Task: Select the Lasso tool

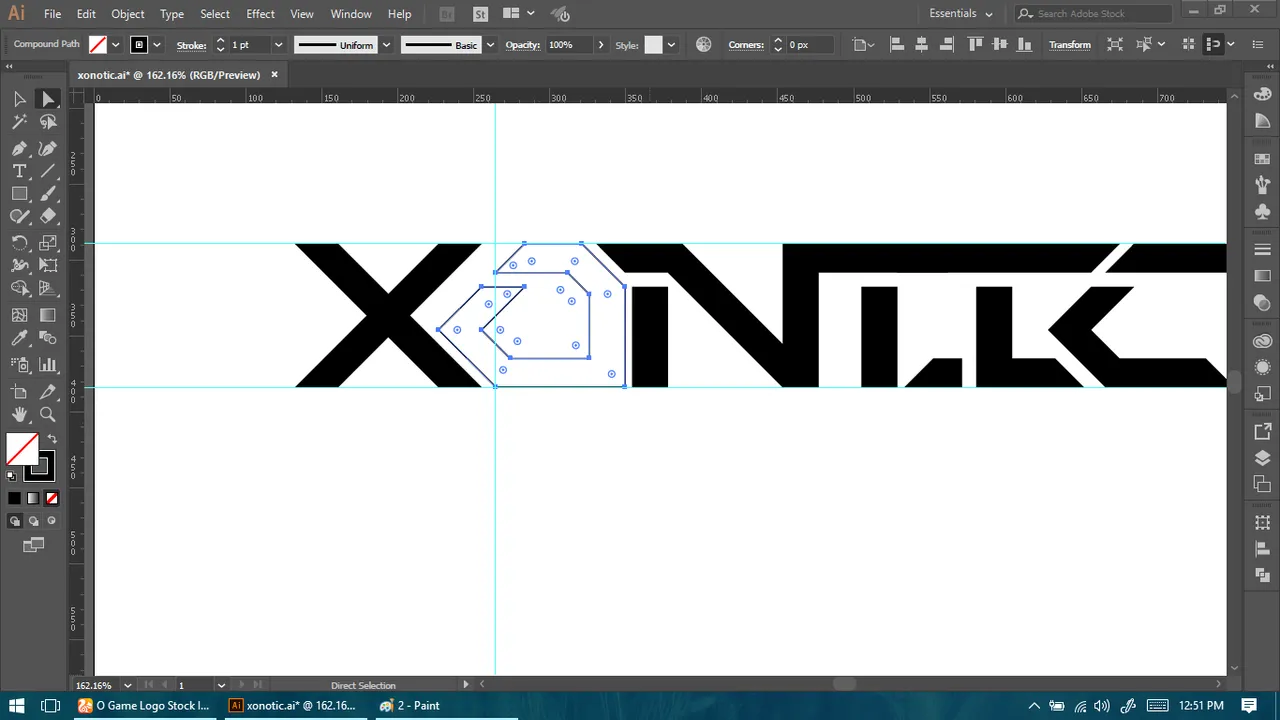Action: pos(47,122)
